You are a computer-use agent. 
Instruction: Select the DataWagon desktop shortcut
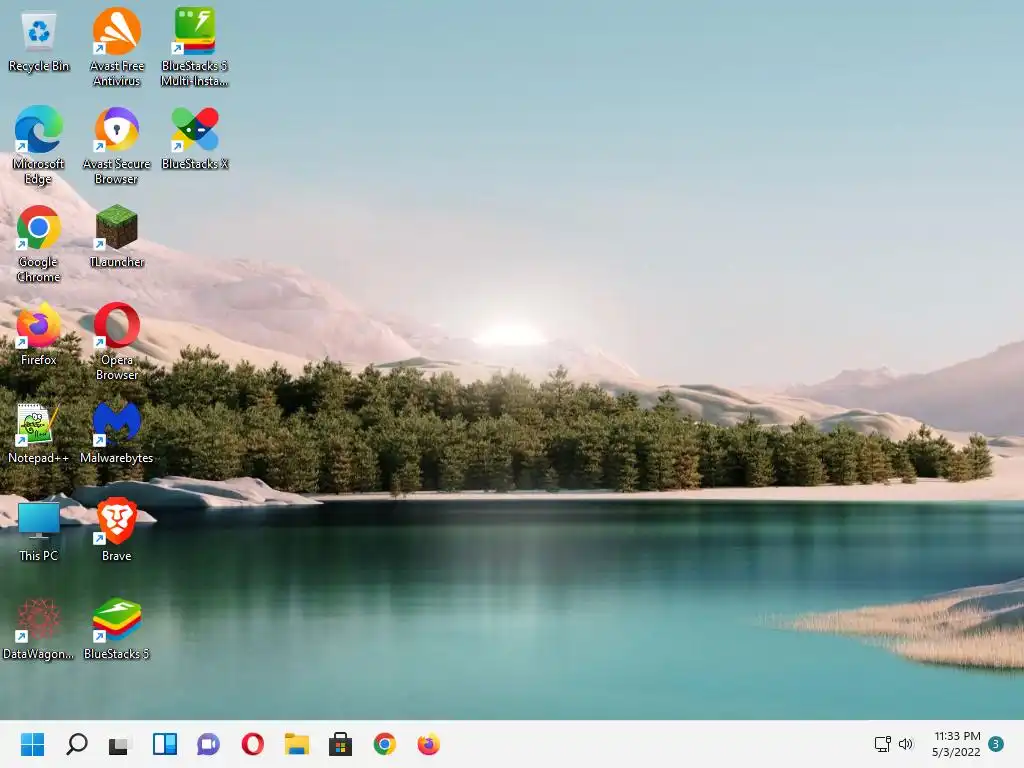(39, 629)
